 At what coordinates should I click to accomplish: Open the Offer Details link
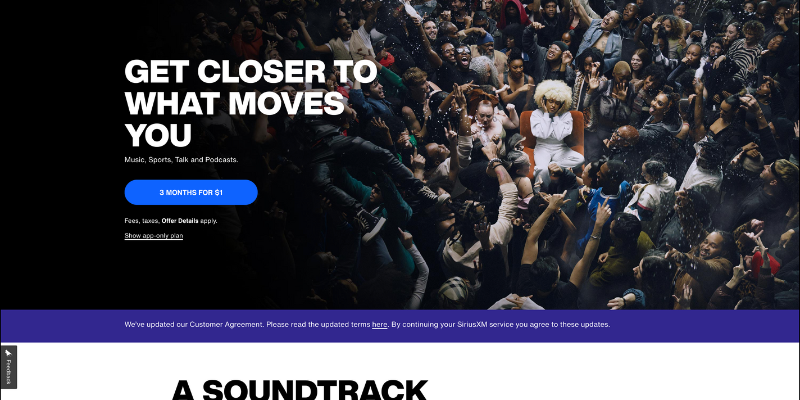click(180, 221)
